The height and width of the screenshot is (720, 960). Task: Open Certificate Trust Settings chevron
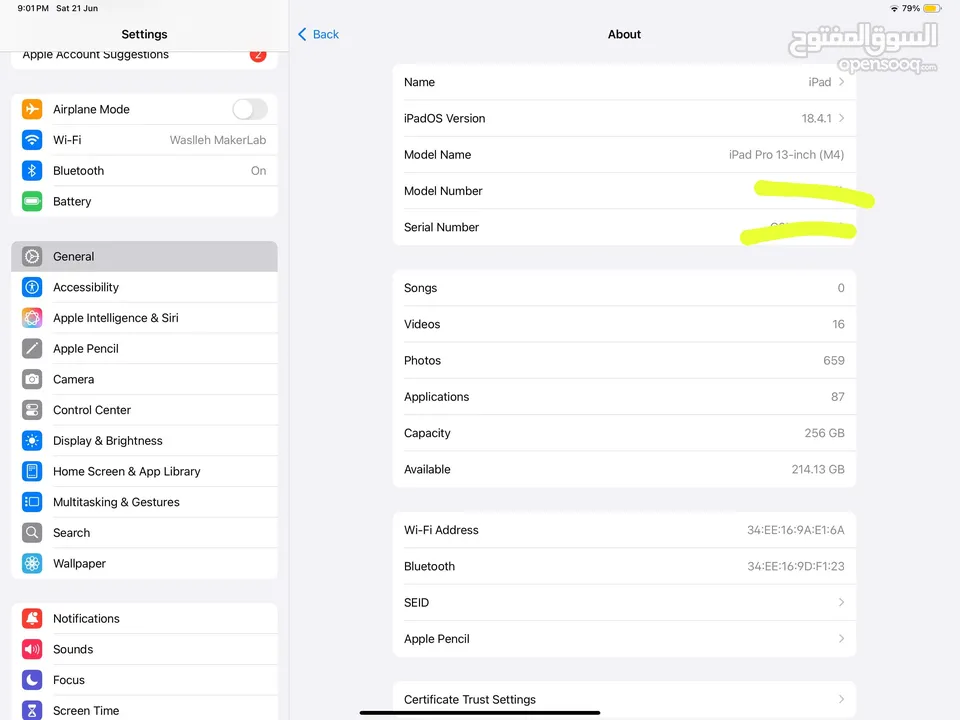841,699
